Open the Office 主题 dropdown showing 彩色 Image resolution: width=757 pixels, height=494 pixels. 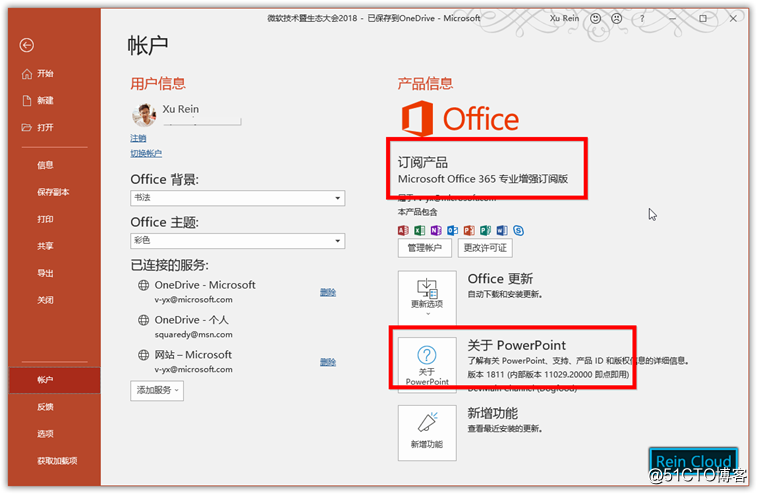tap(238, 240)
